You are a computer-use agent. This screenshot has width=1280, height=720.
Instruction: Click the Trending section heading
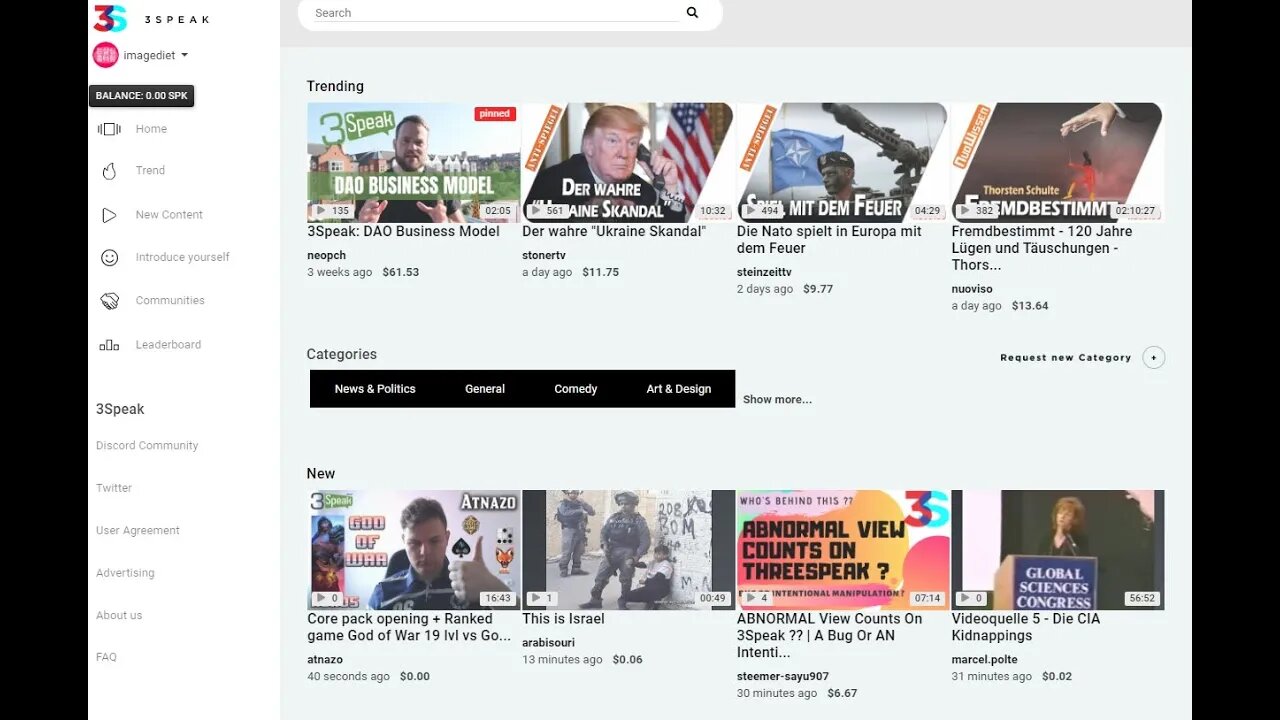(x=335, y=86)
